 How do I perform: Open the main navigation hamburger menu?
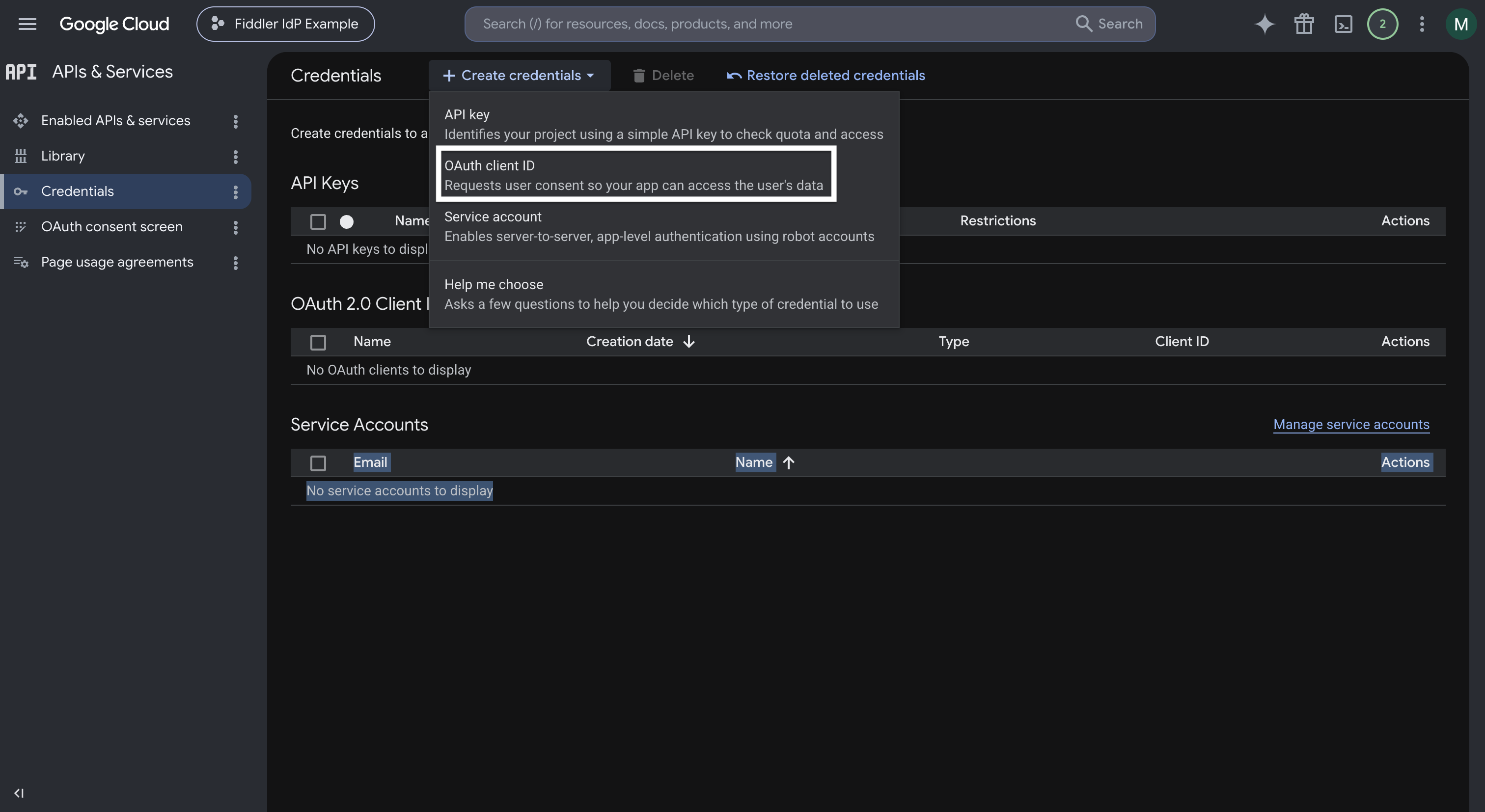click(27, 24)
